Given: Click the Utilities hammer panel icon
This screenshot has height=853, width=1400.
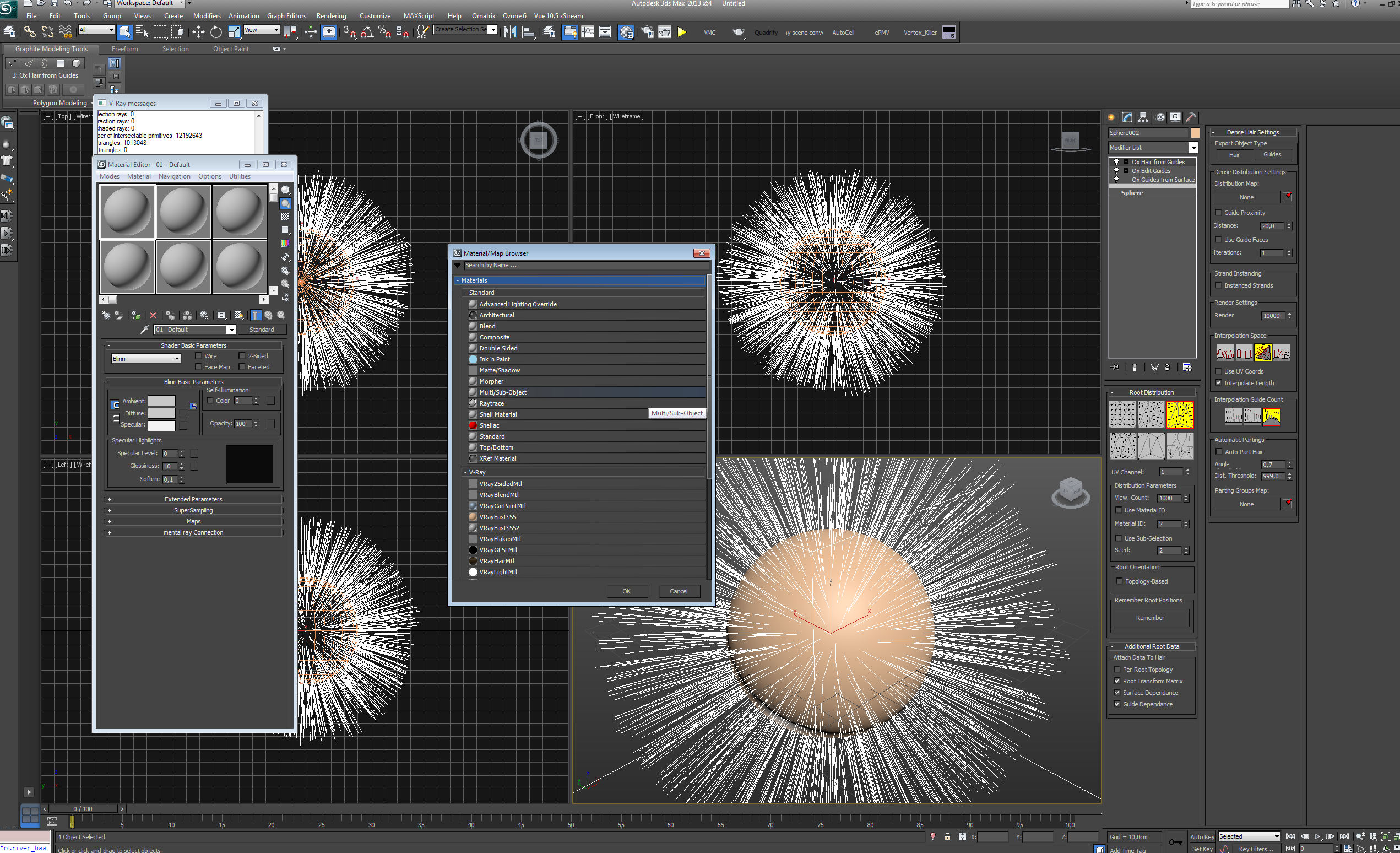Looking at the screenshot, I should [x=1191, y=117].
